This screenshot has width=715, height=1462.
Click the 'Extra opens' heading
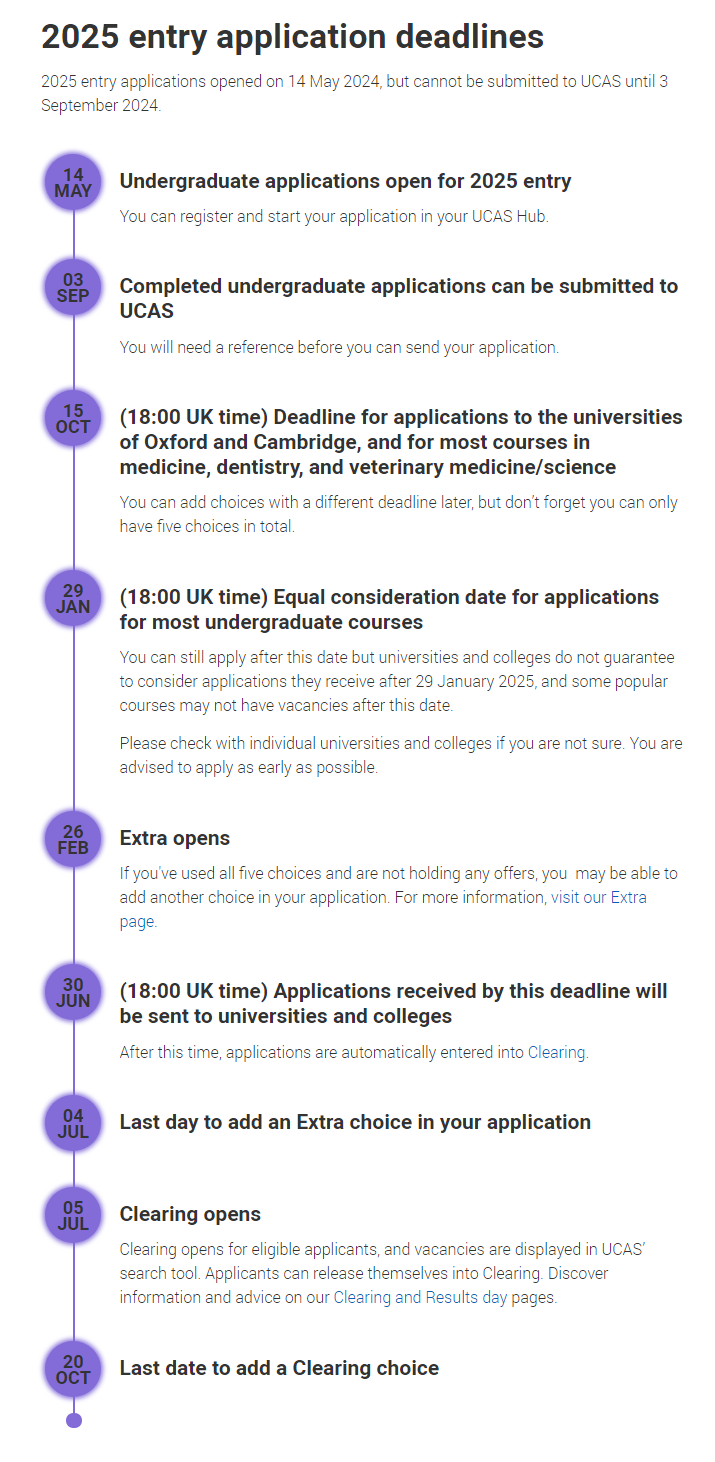[x=174, y=838]
